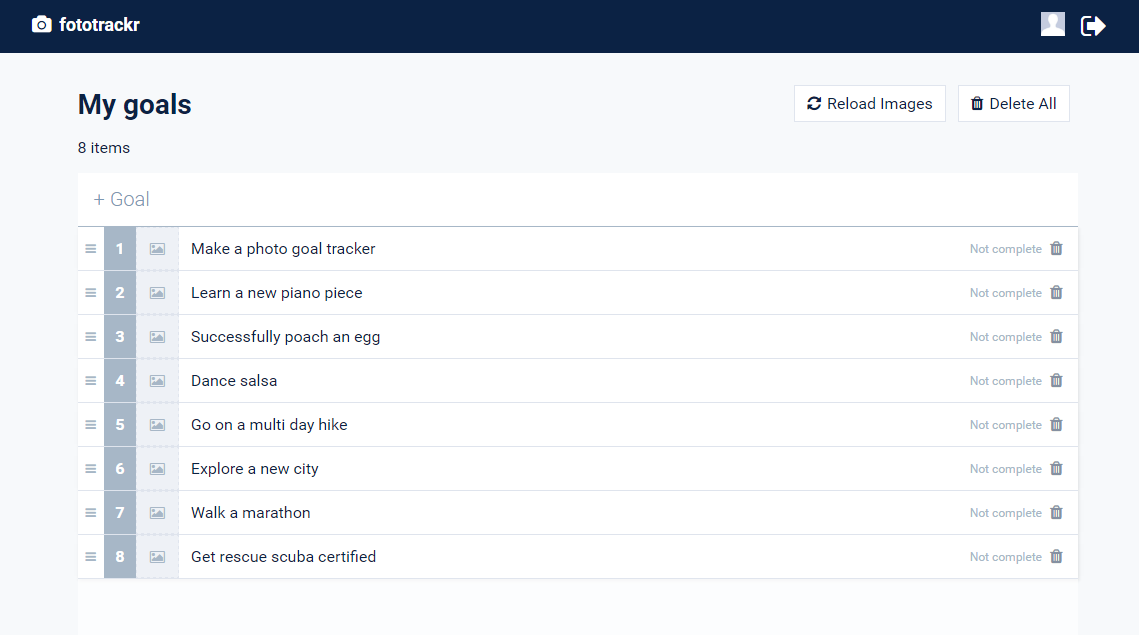This screenshot has width=1139, height=635.
Task: Open the user profile avatar
Action: (1052, 25)
